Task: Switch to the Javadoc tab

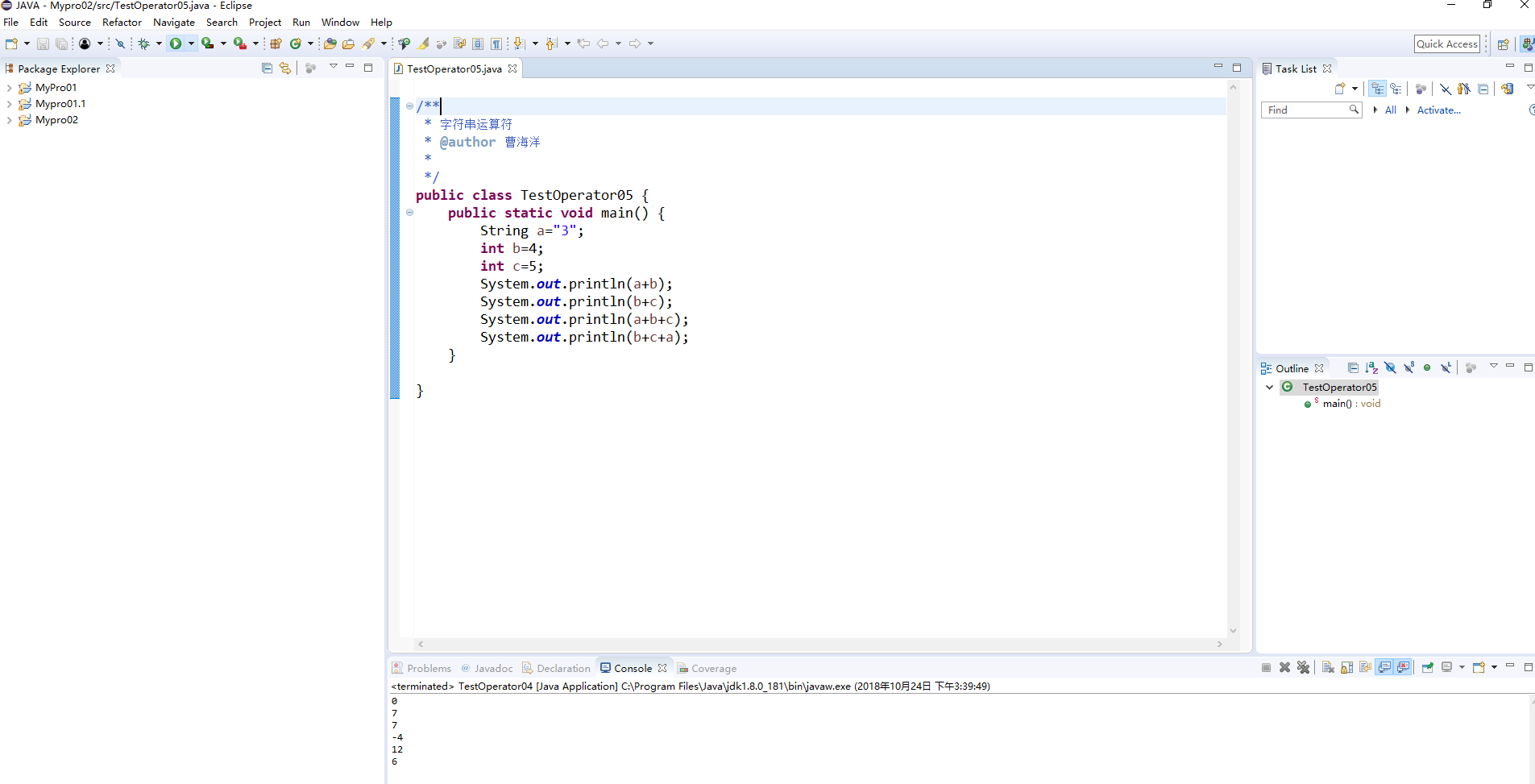Action: point(487,669)
